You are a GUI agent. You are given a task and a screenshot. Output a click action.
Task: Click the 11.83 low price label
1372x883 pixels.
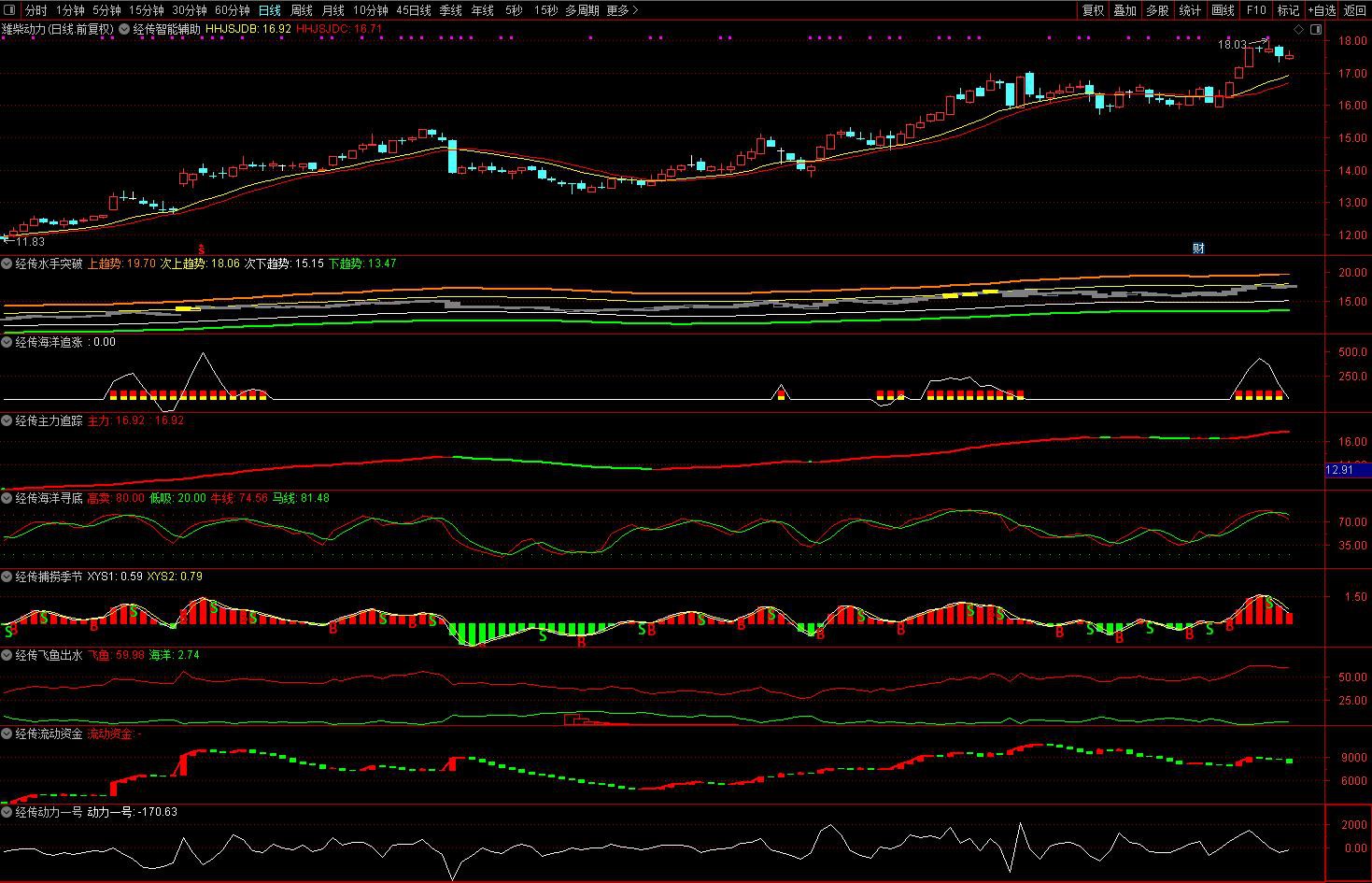pos(30,242)
